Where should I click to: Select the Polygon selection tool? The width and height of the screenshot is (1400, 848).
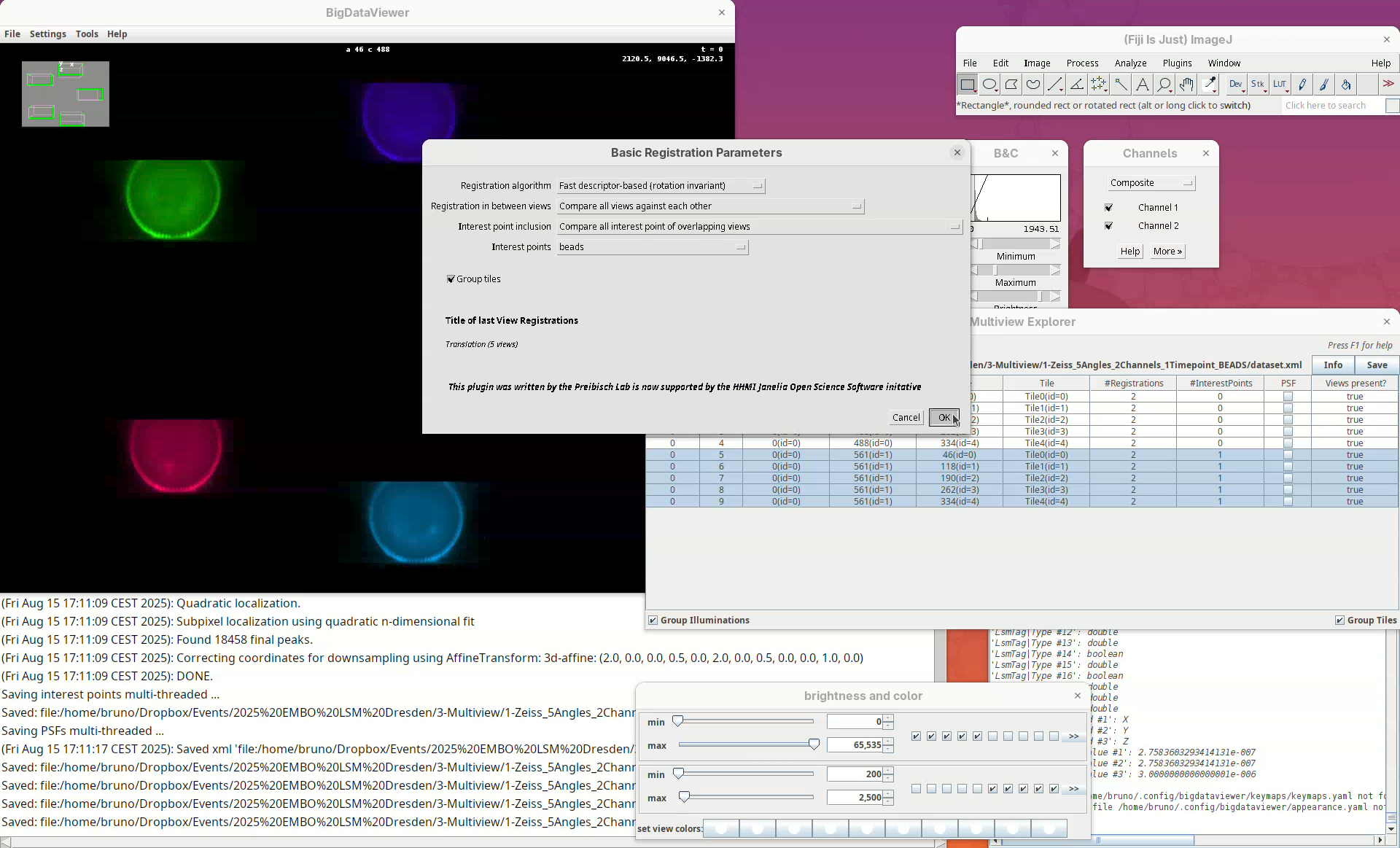[1011, 85]
